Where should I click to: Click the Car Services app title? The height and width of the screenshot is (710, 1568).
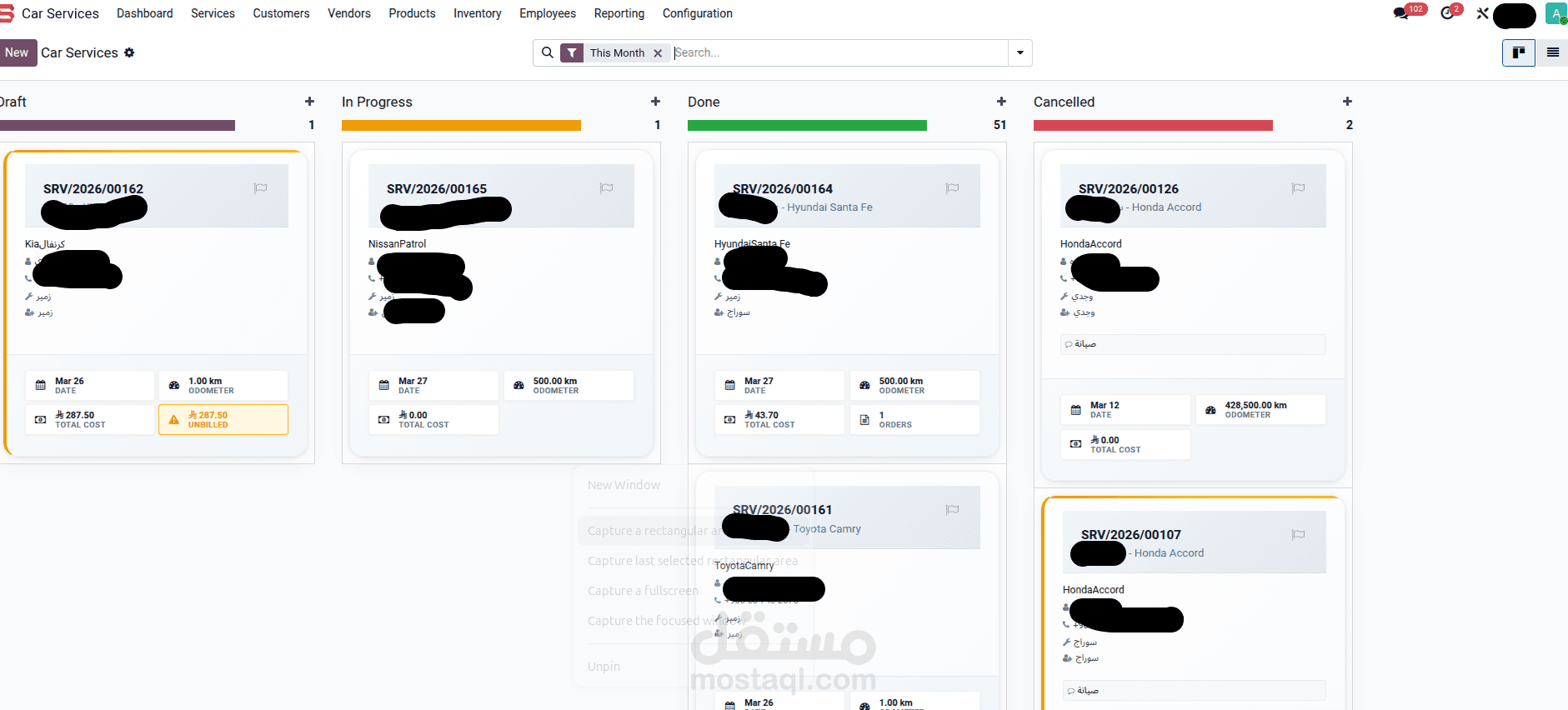(60, 13)
